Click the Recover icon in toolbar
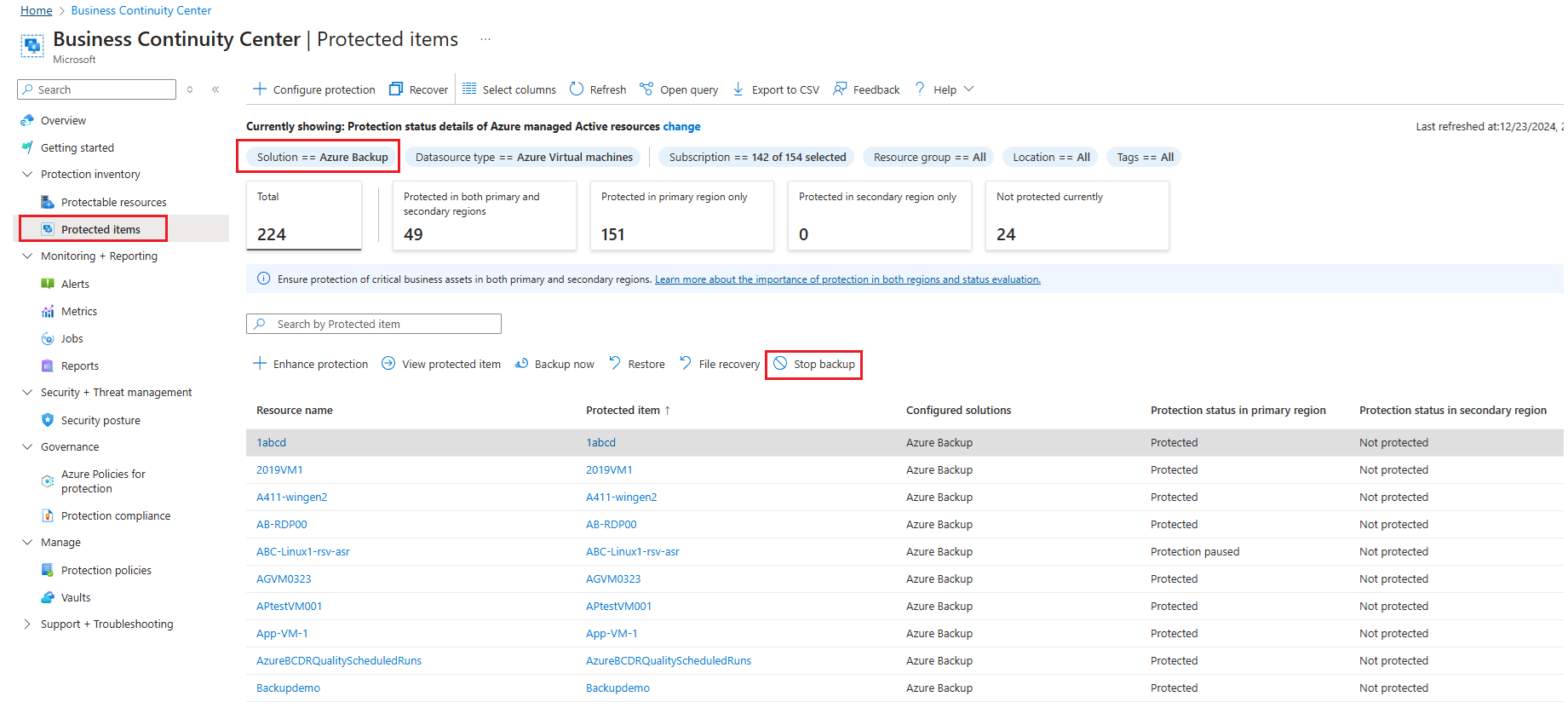1568x725 pixels. pyautogui.click(x=396, y=89)
